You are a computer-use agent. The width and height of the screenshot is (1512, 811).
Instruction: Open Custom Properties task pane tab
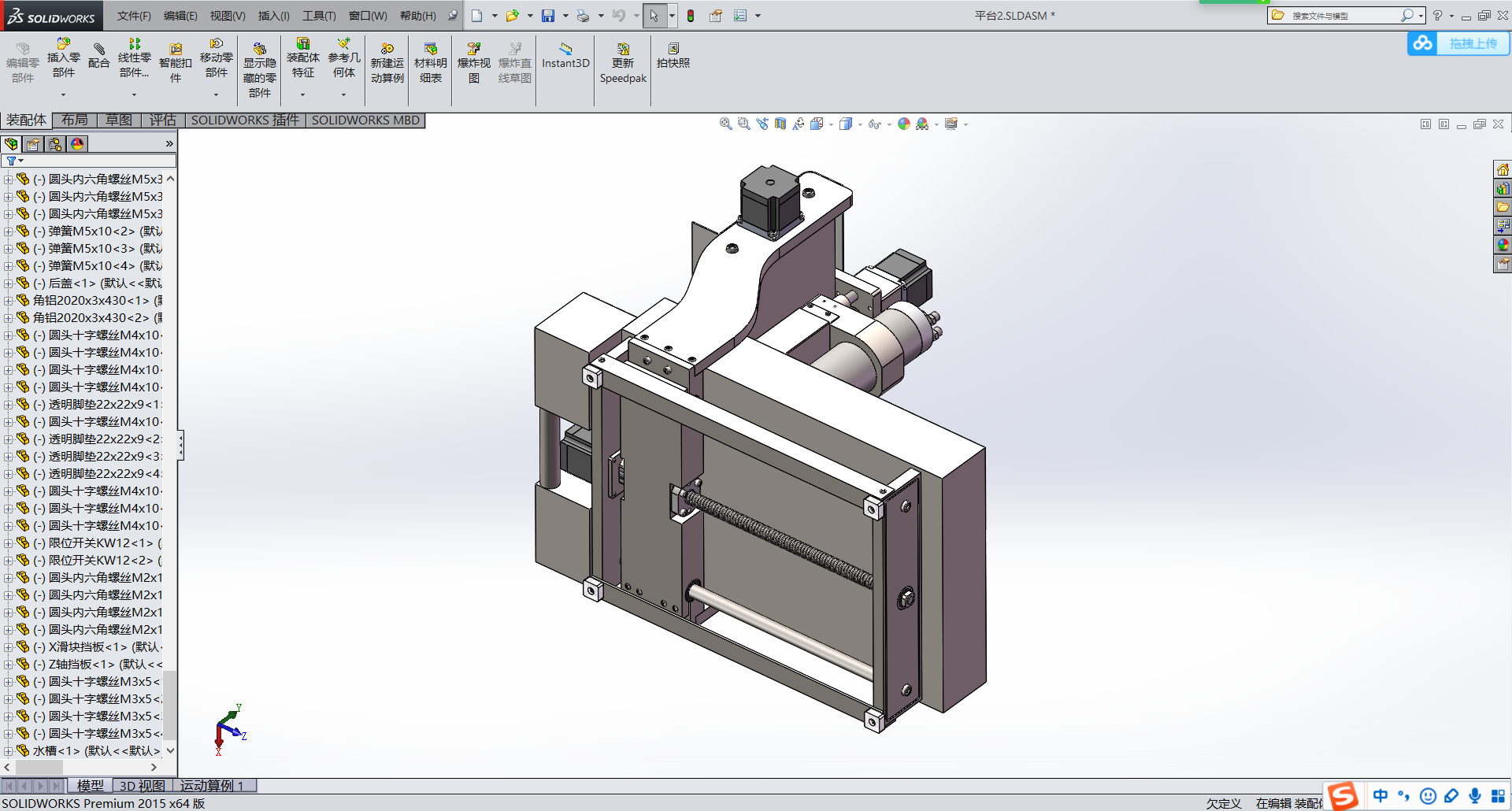click(x=1503, y=265)
